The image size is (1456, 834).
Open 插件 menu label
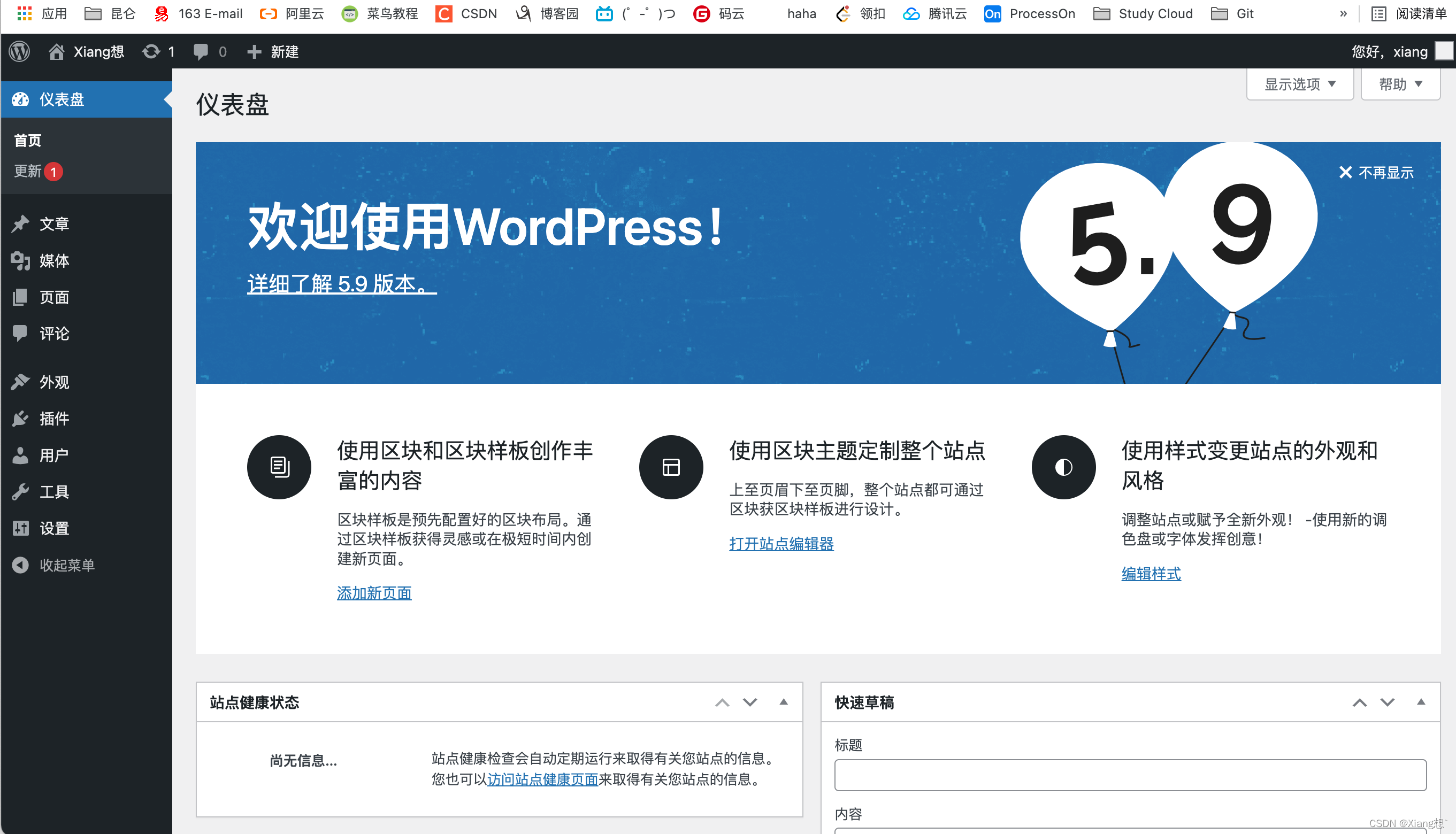(55, 418)
